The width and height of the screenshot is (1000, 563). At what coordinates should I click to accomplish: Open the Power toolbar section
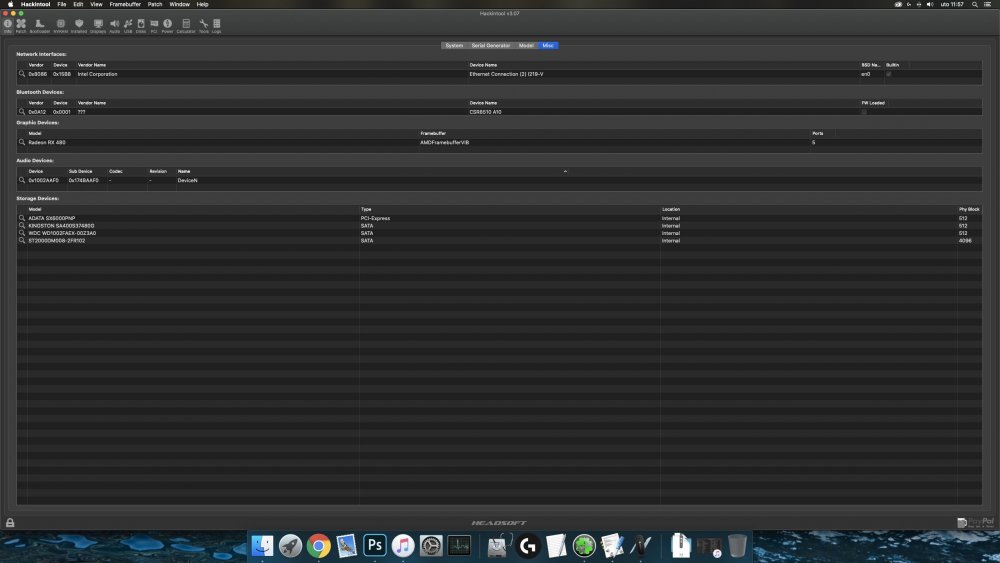(x=168, y=26)
